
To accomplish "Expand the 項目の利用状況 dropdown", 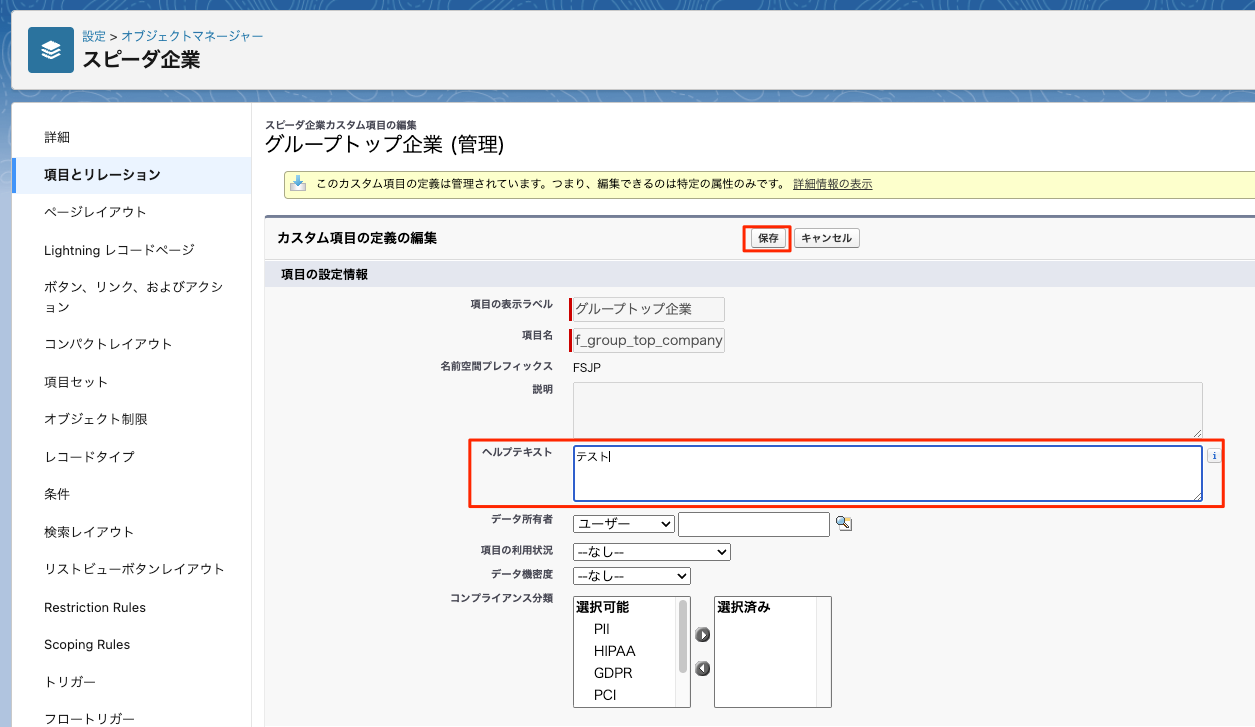I will (651, 552).
